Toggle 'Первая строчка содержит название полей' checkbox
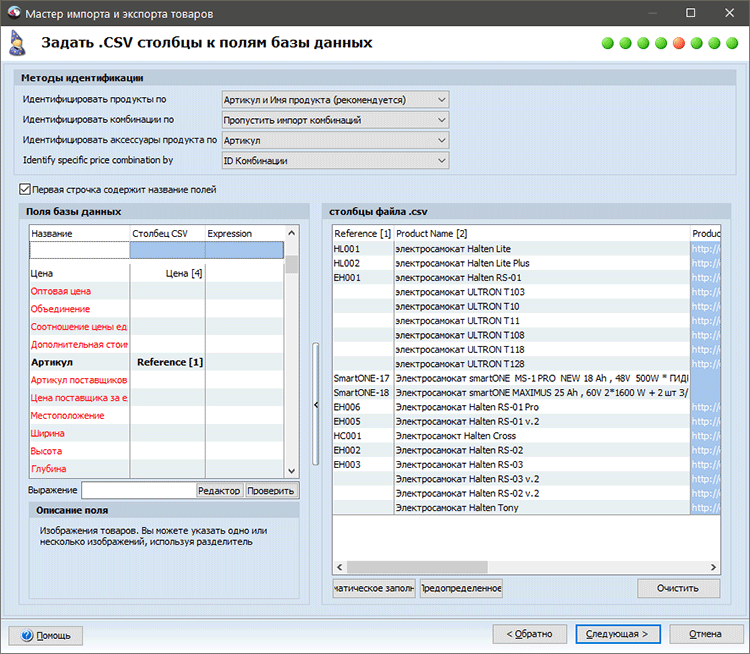750x654 pixels. coord(25,189)
